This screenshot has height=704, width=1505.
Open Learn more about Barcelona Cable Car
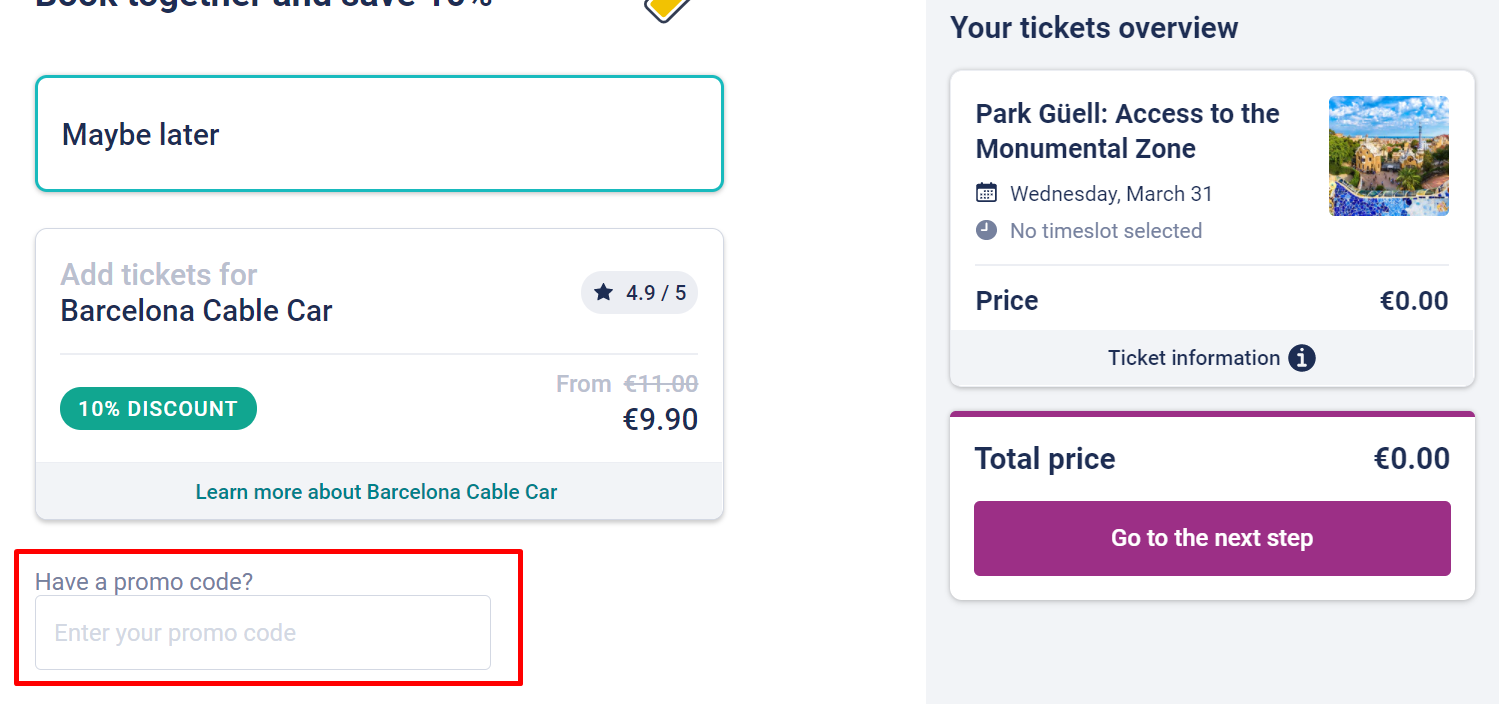click(x=376, y=492)
